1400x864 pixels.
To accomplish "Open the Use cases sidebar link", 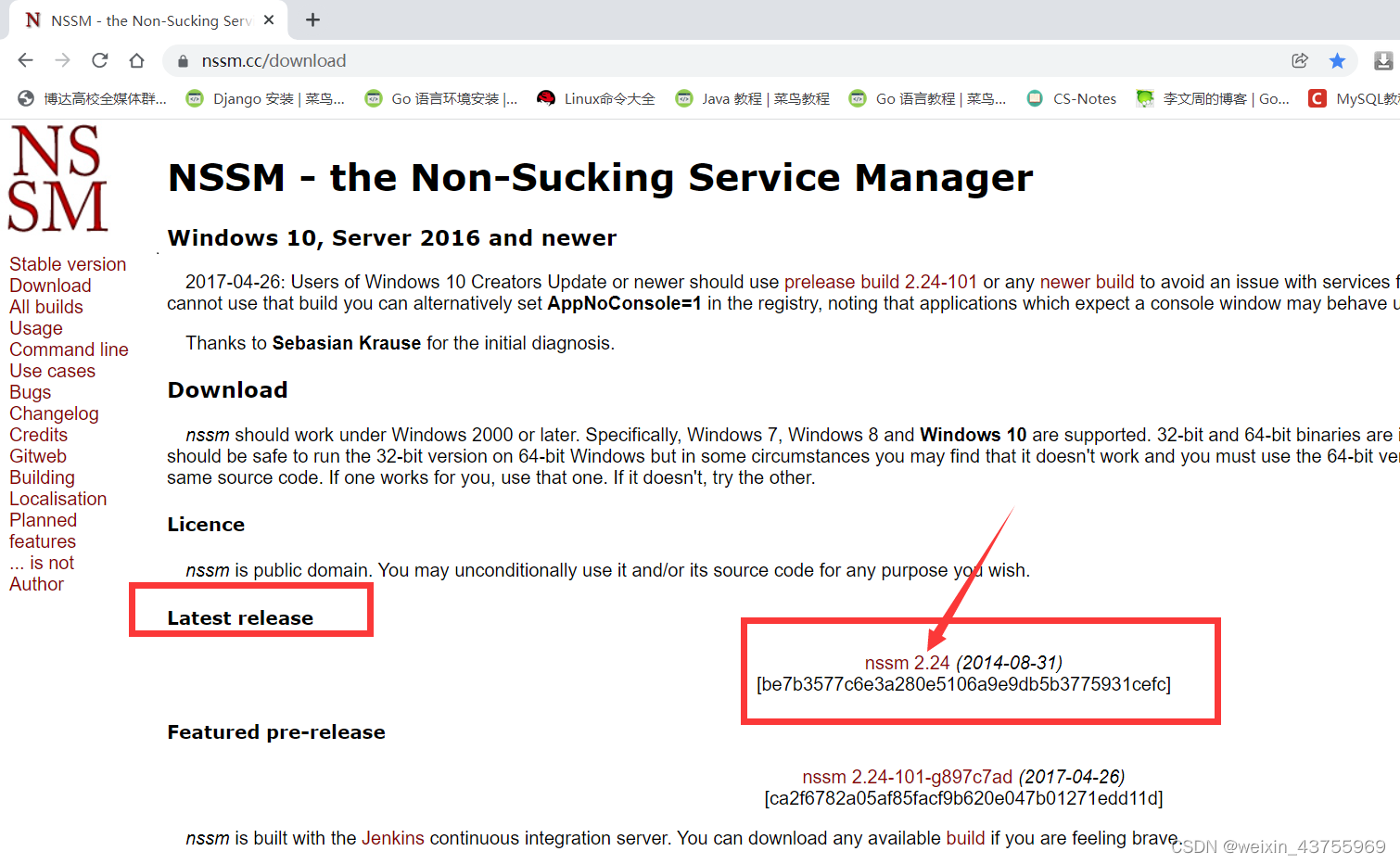I will click(x=52, y=371).
